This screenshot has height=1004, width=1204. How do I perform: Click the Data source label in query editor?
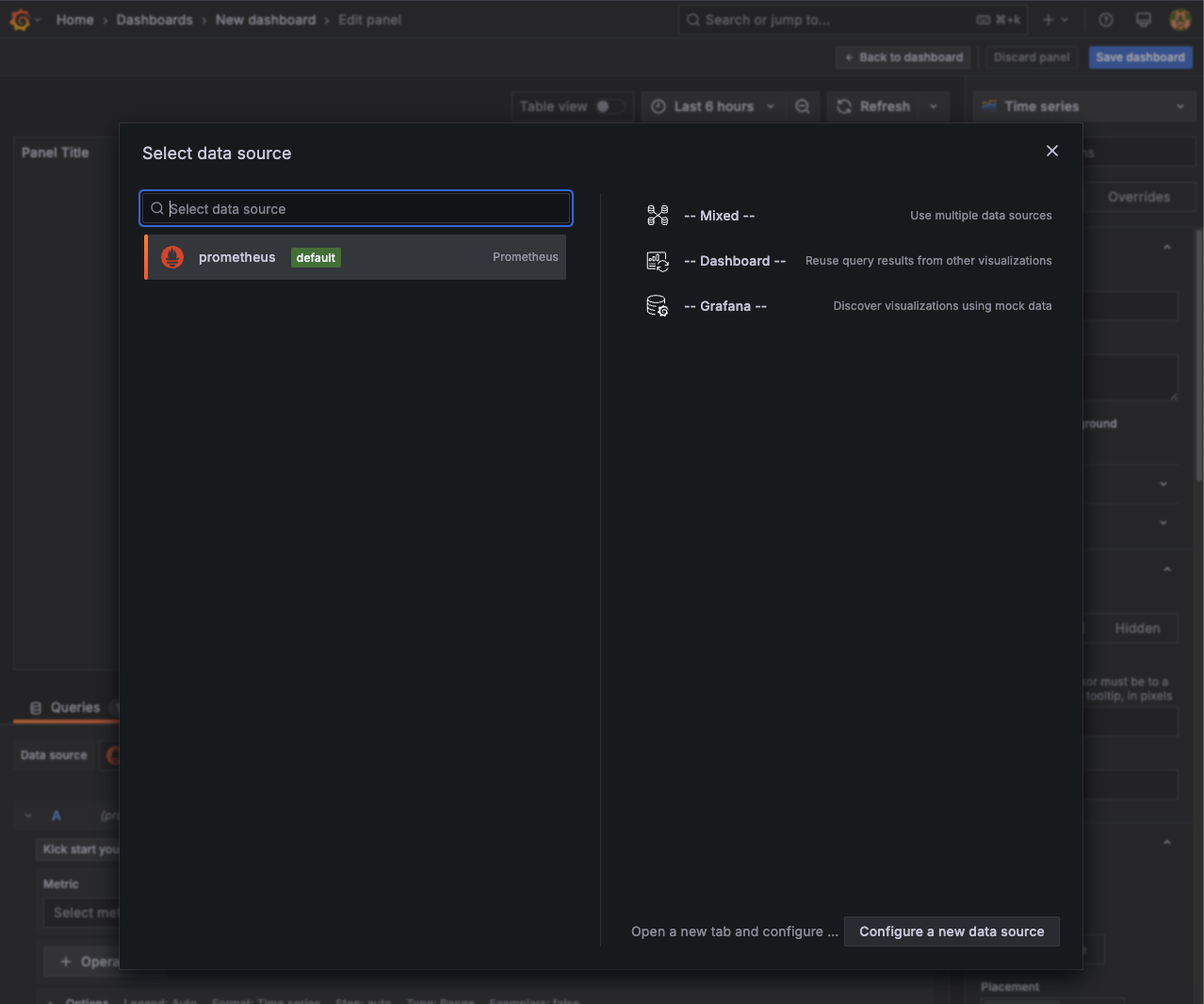[54, 755]
